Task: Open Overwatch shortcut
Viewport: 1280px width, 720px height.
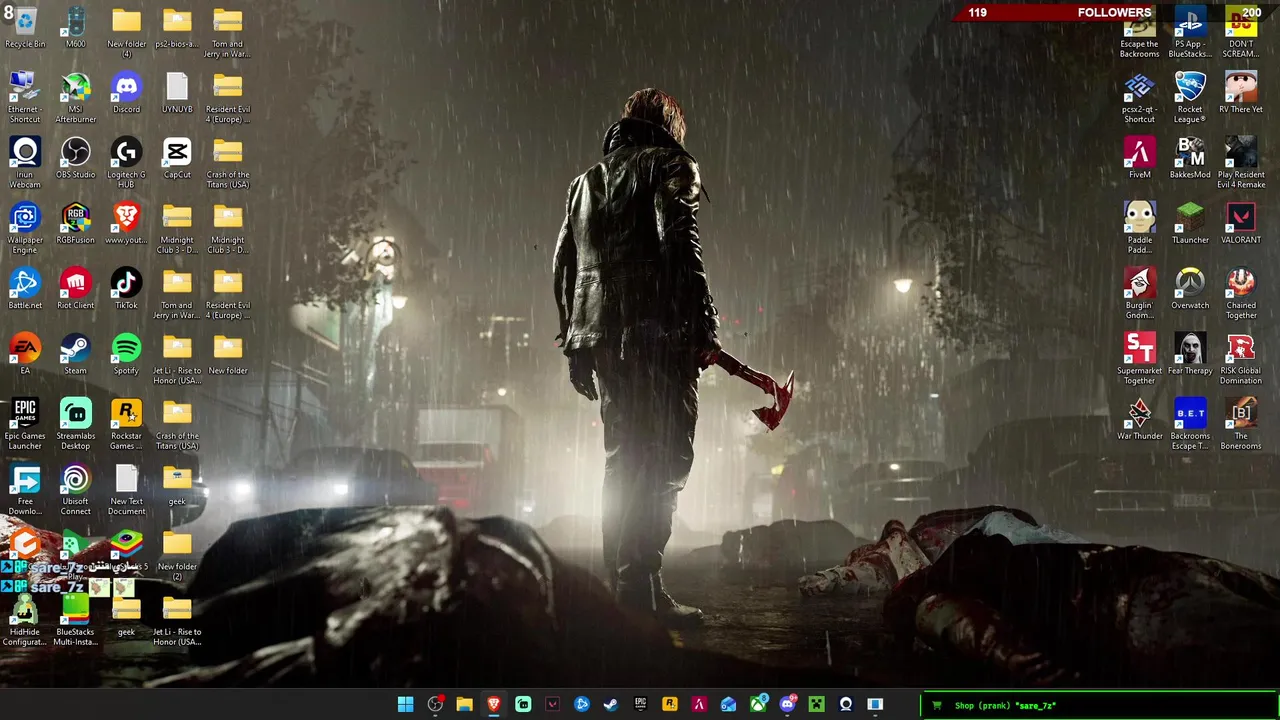Action: point(1190,289)
